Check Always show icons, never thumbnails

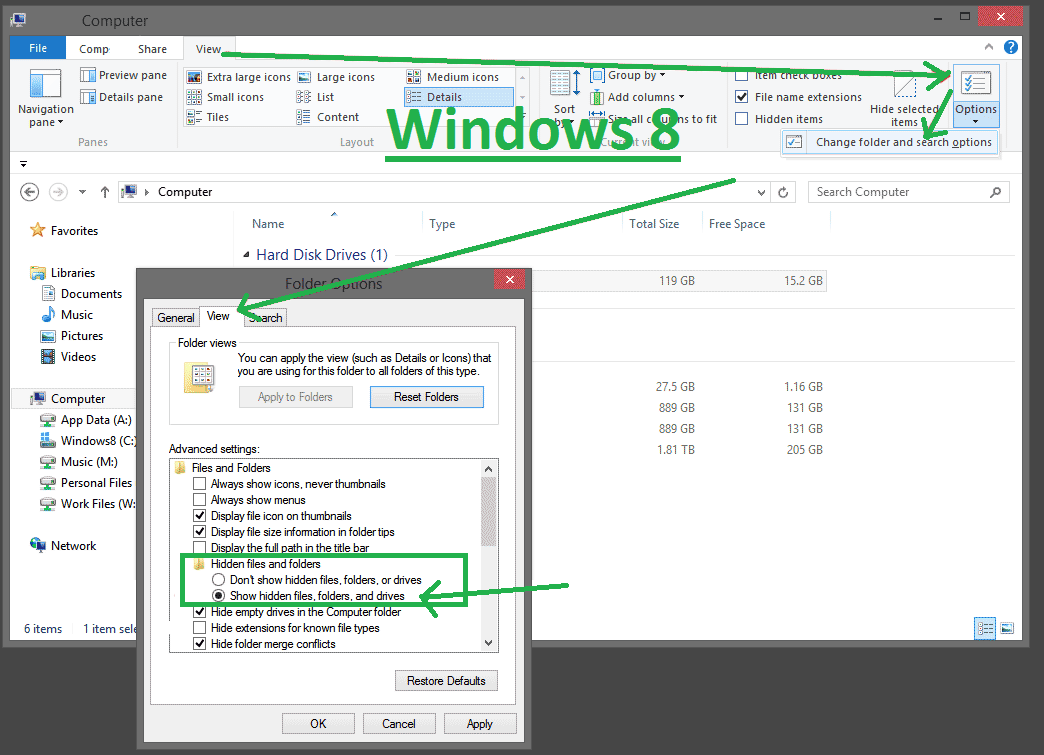tap(199, 484)
